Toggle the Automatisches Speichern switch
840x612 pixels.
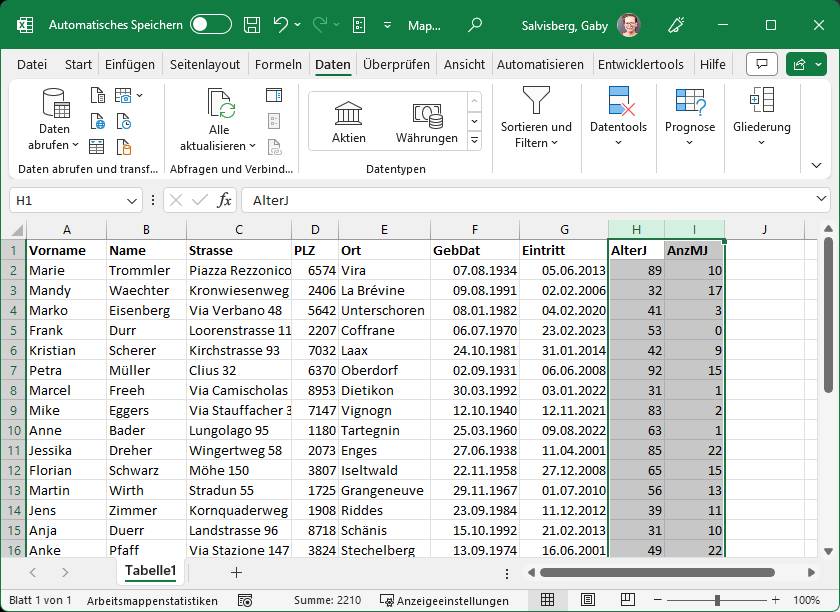pyautogui.click(x=211, y=25)
